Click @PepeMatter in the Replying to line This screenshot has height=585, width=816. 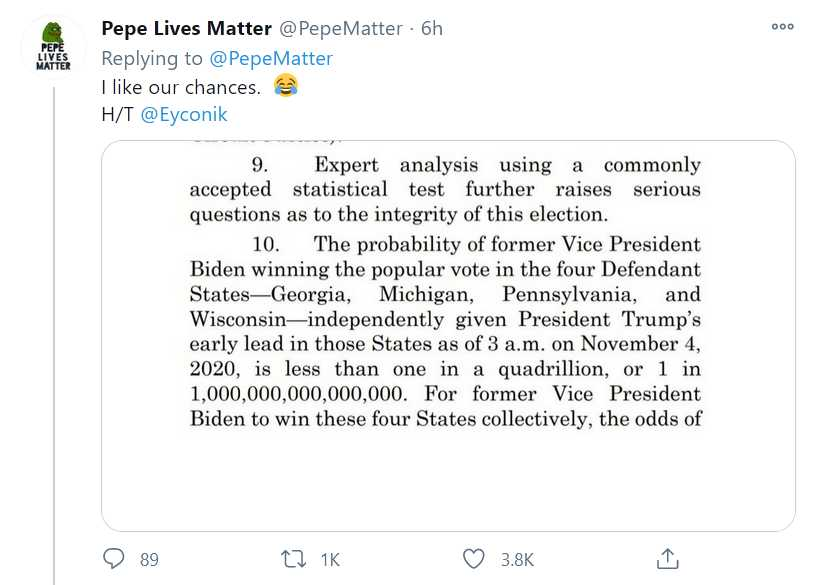(x=271, y=58)
